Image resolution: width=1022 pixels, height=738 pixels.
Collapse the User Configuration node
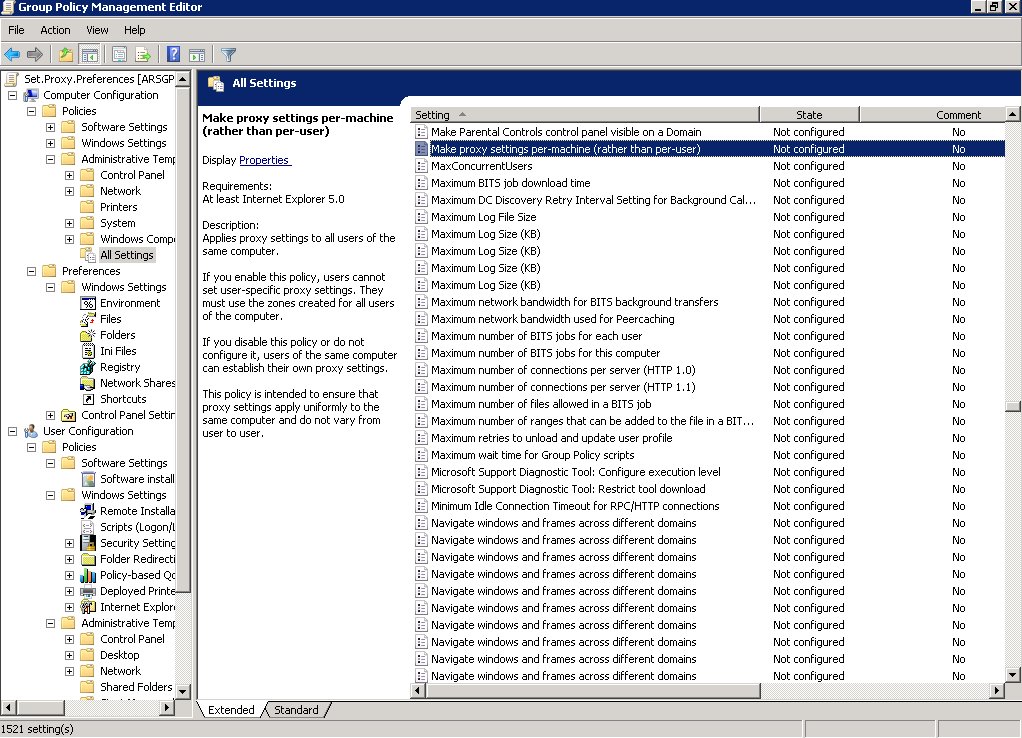[x=12, y=431]
